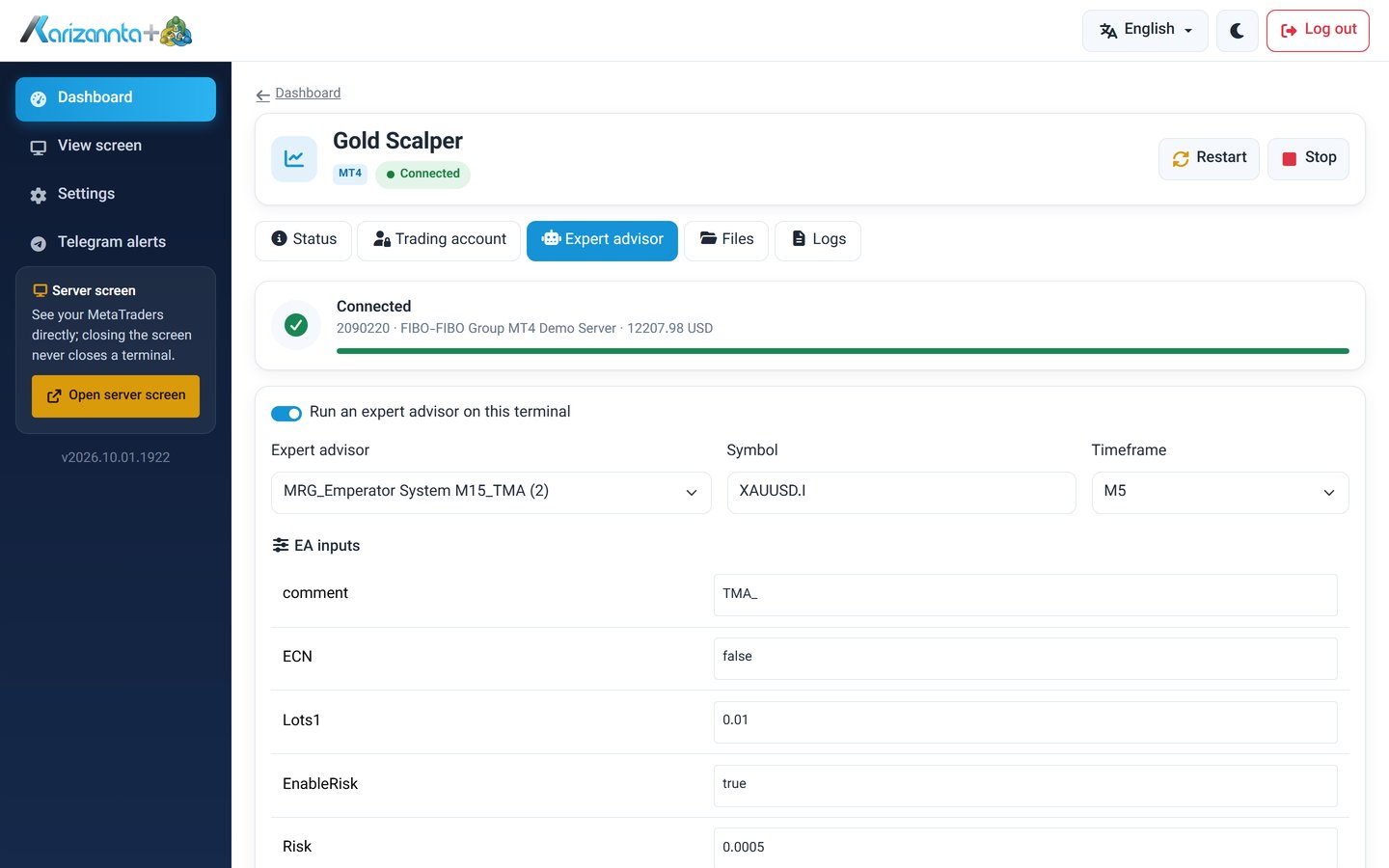Switch to the Status tab

click(304, 240)
